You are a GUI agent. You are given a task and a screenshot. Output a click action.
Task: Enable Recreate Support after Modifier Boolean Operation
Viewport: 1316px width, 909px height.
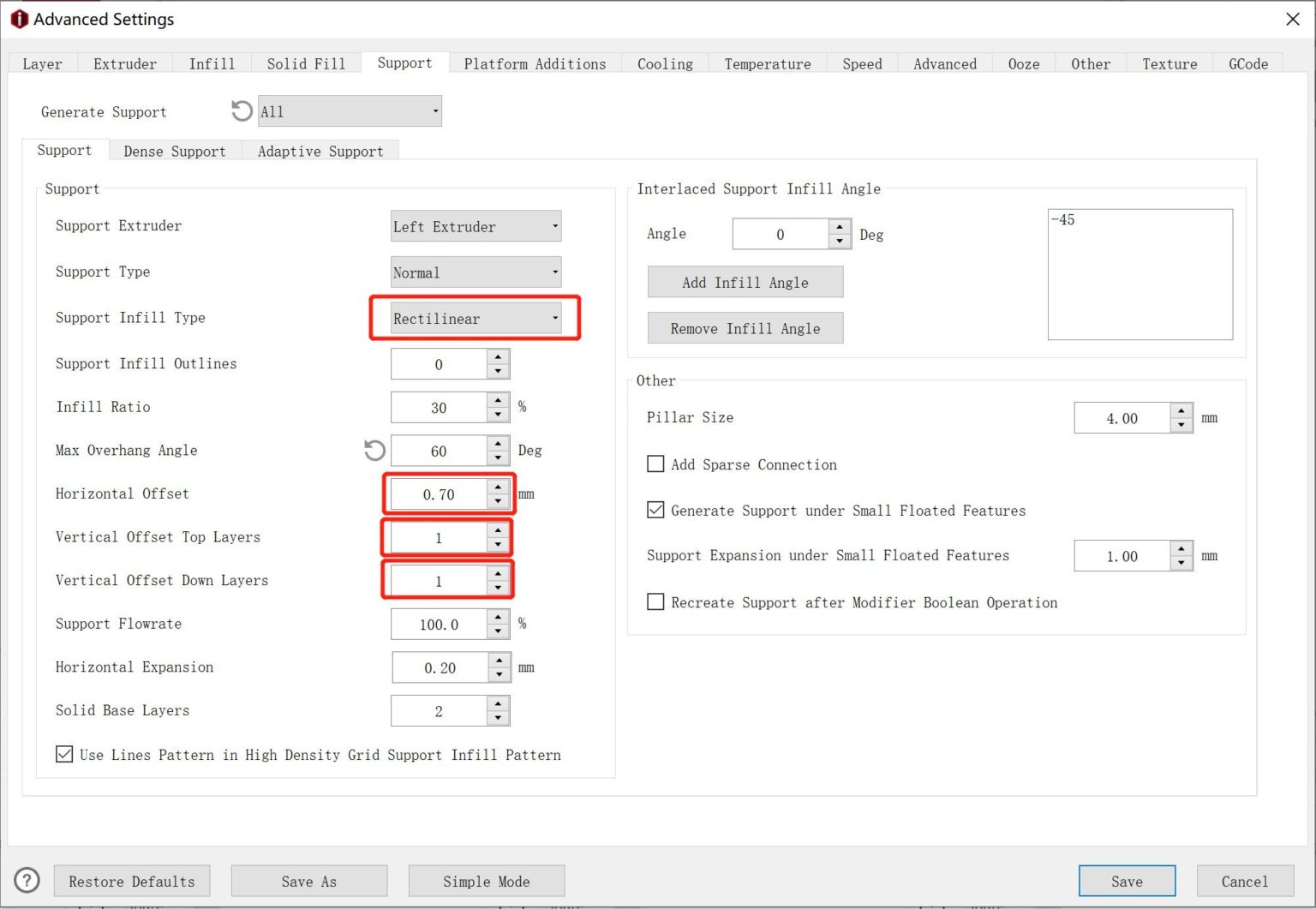[x=655, y=601]
